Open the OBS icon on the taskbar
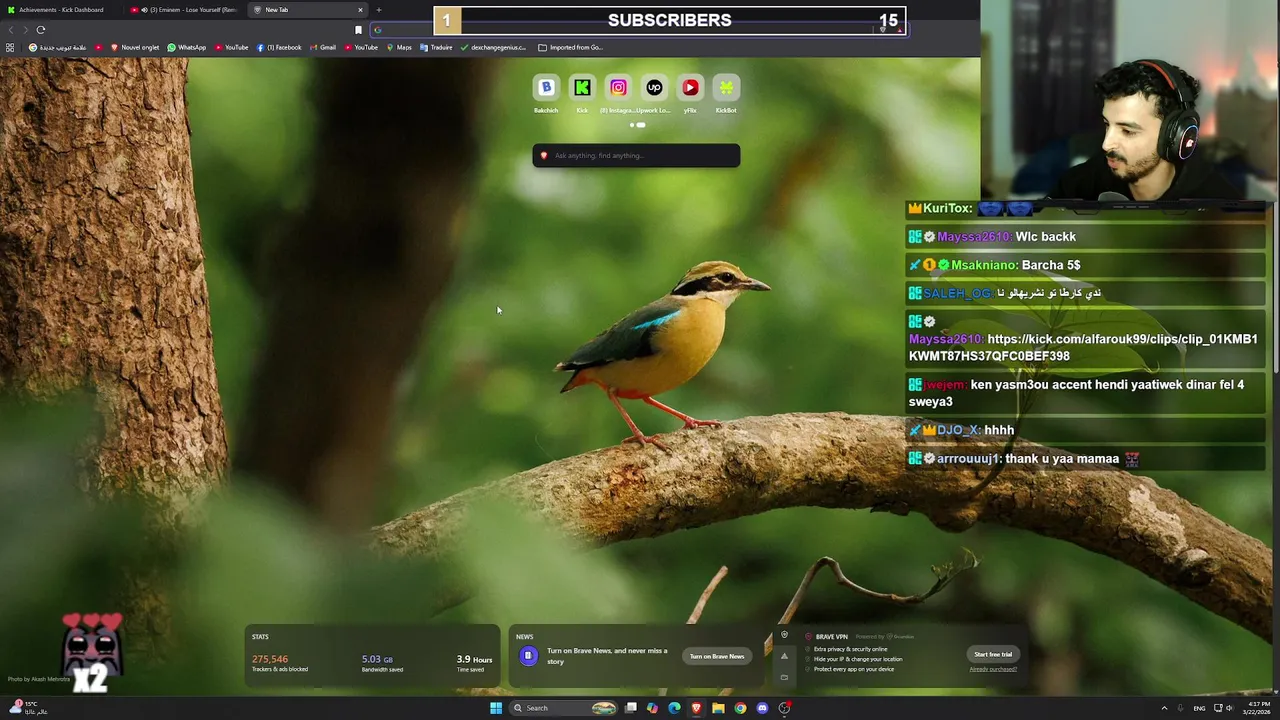This screenshot has height=720, width=1280. click(x=785, y=708)
